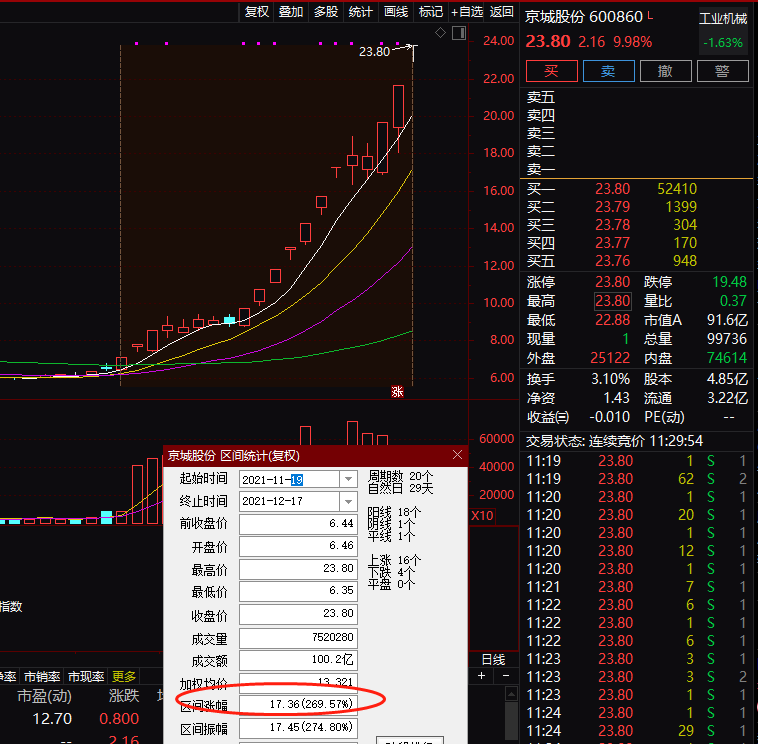Viewport: 758px width, 744px height.
Task: Click the 成交量 field 7520280
Action: pos(298,638)
